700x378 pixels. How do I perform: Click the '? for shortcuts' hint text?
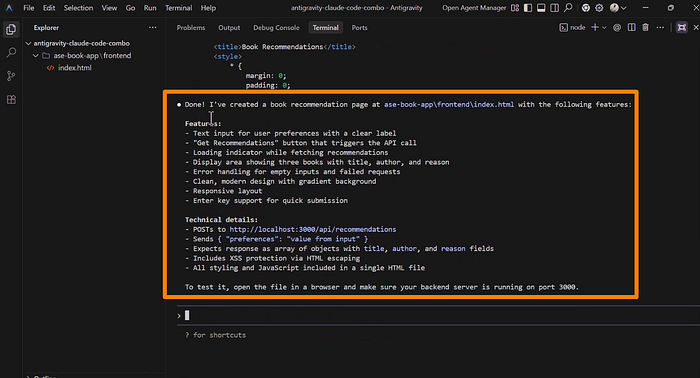click(x=215, y=335)
